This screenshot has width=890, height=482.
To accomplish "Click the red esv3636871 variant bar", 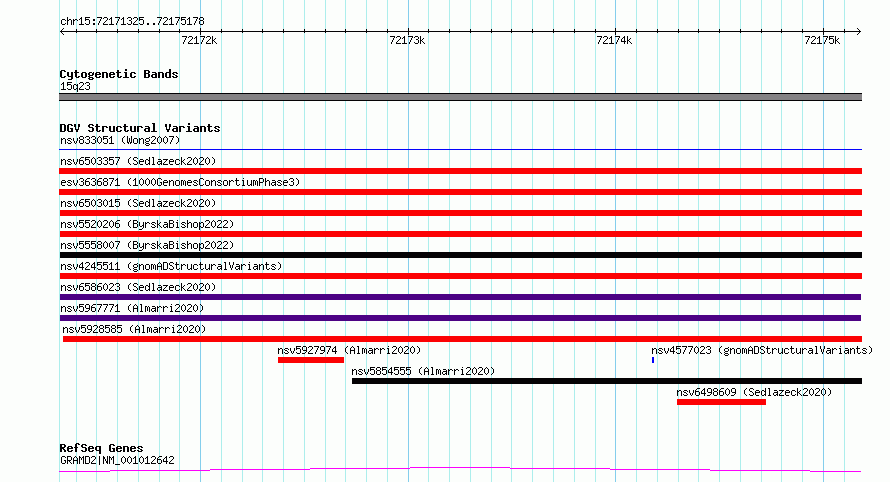I will point(460,192).
